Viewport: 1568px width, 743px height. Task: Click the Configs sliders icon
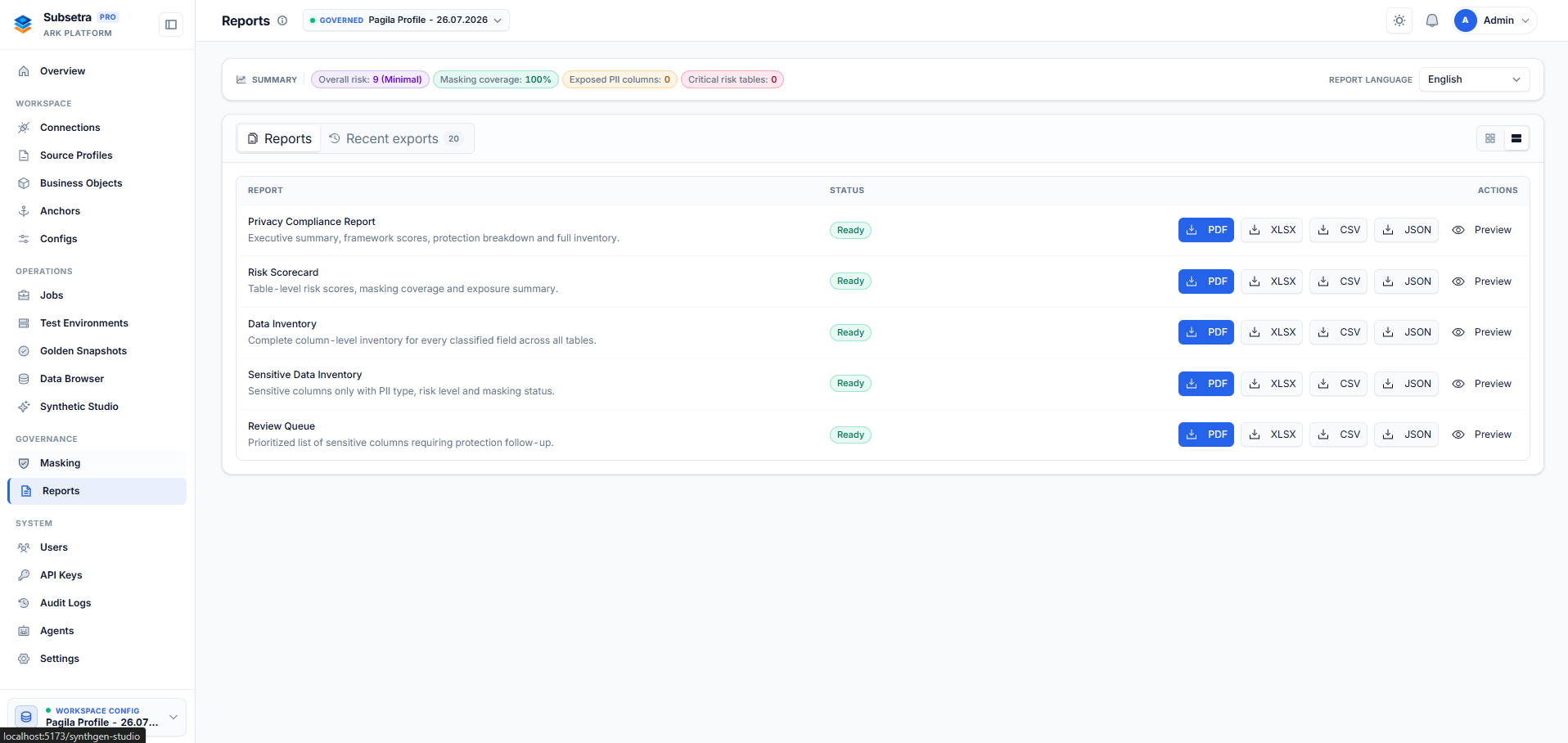click(24, 239)
